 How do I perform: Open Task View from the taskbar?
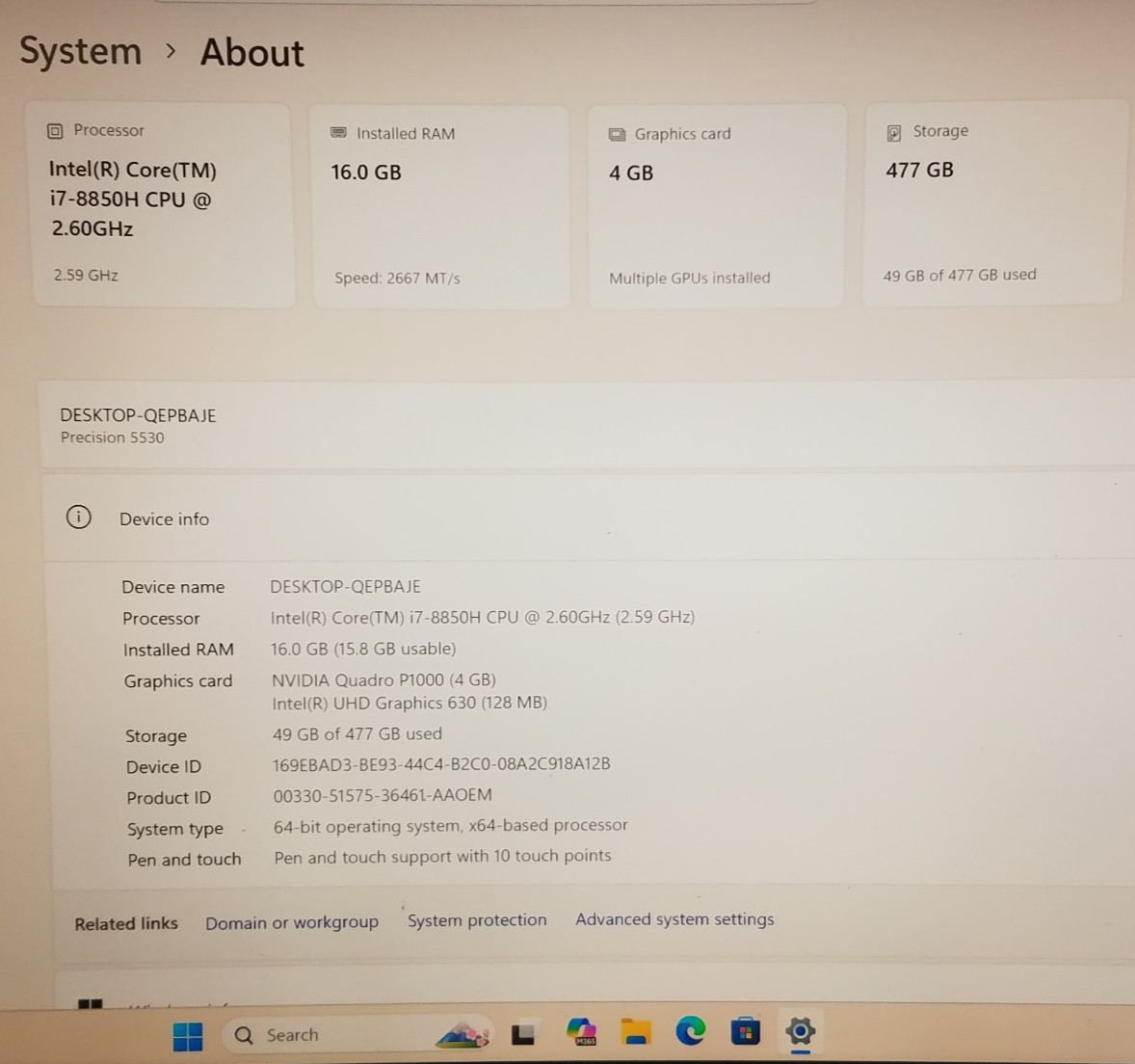pyautogui.click(x=522, y=1035)
